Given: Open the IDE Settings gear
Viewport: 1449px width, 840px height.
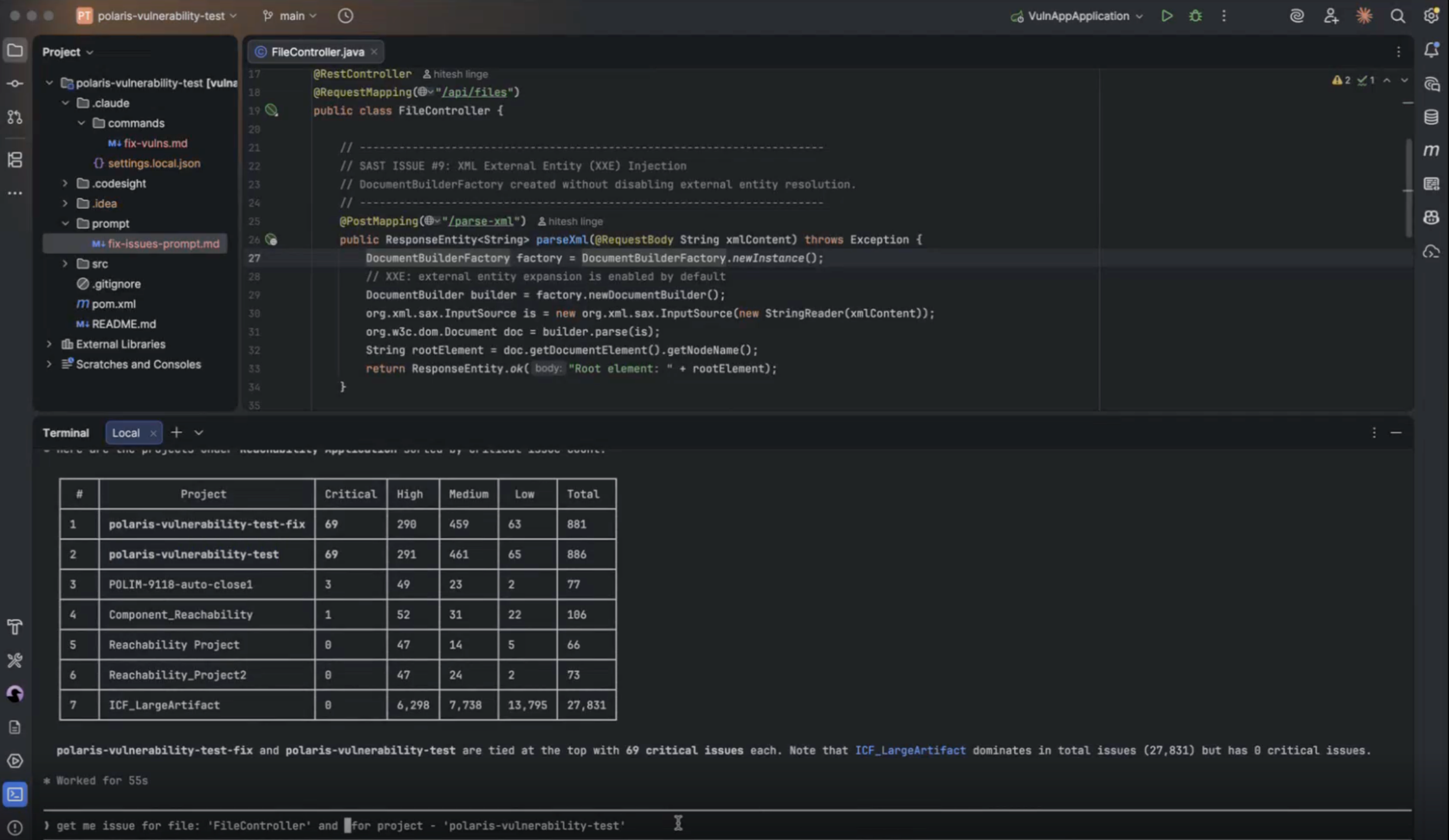Looking at the screenshot, I should (x=1431, y=16).
